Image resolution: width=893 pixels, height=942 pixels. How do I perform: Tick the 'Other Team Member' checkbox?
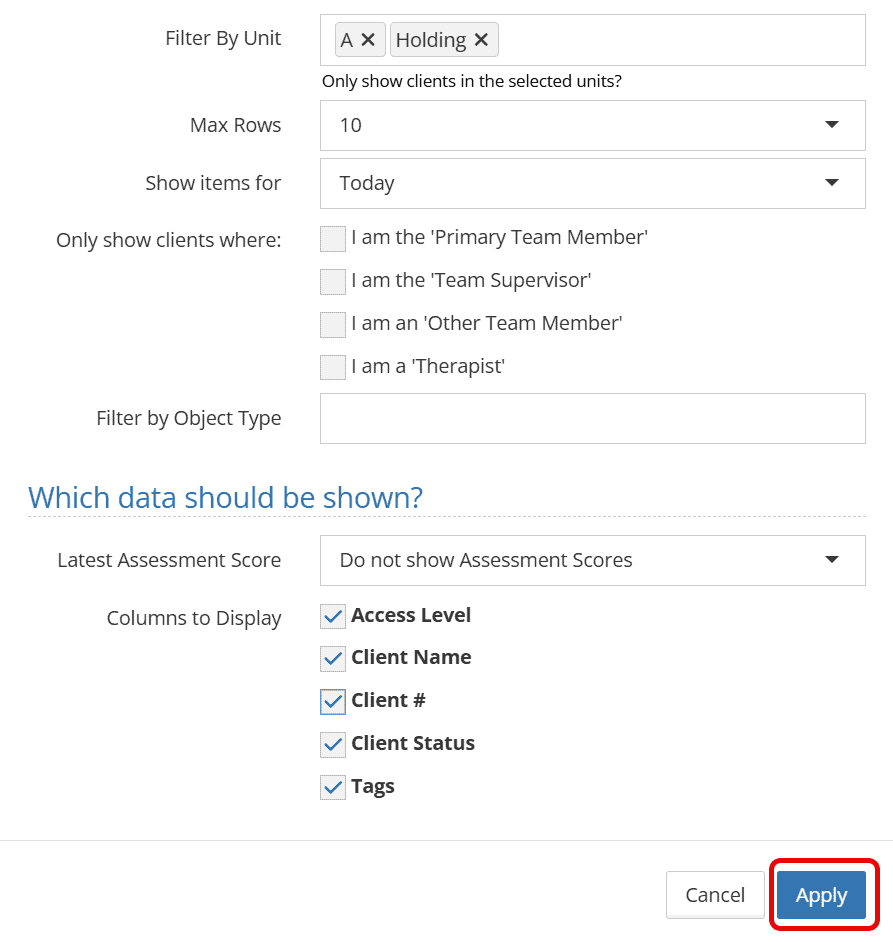tap(333, 325)
